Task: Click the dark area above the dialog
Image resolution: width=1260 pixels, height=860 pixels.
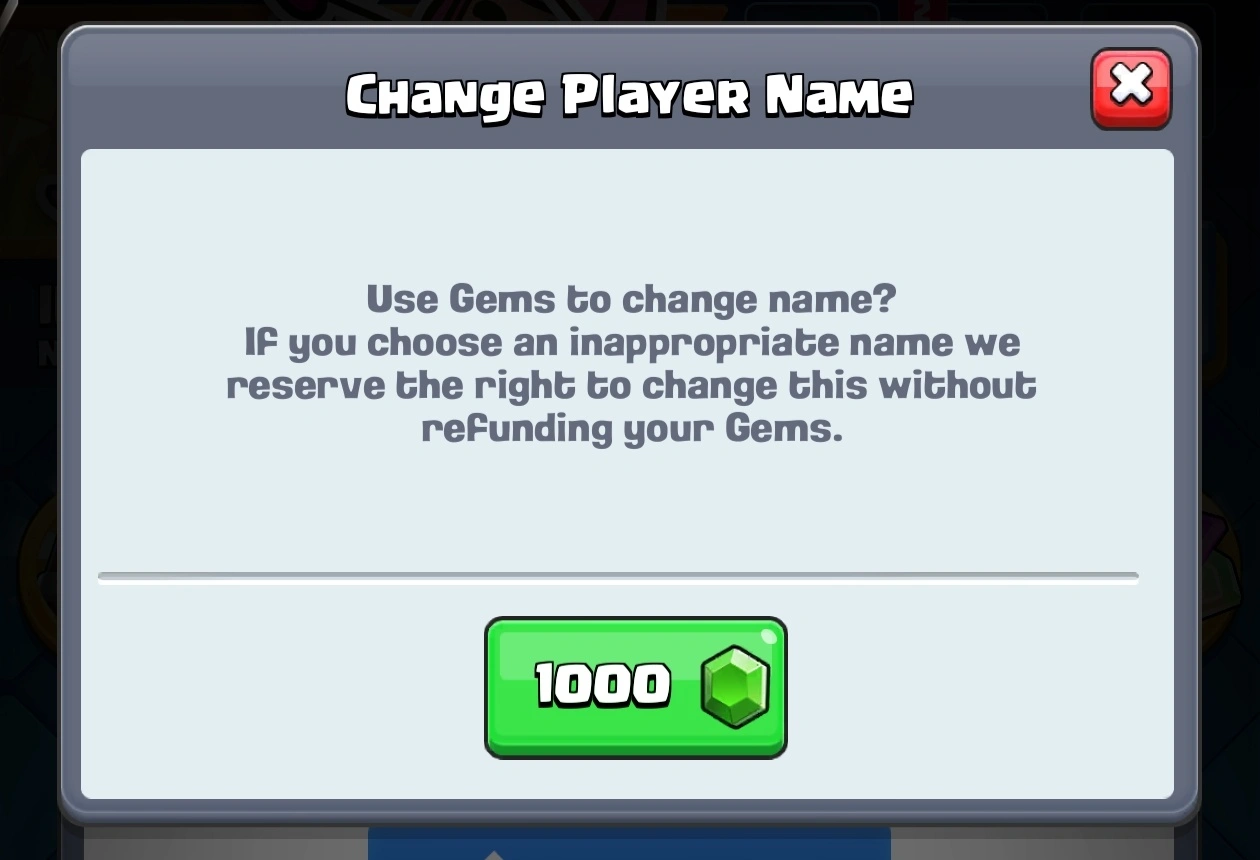Action: [x=630, y=10]
